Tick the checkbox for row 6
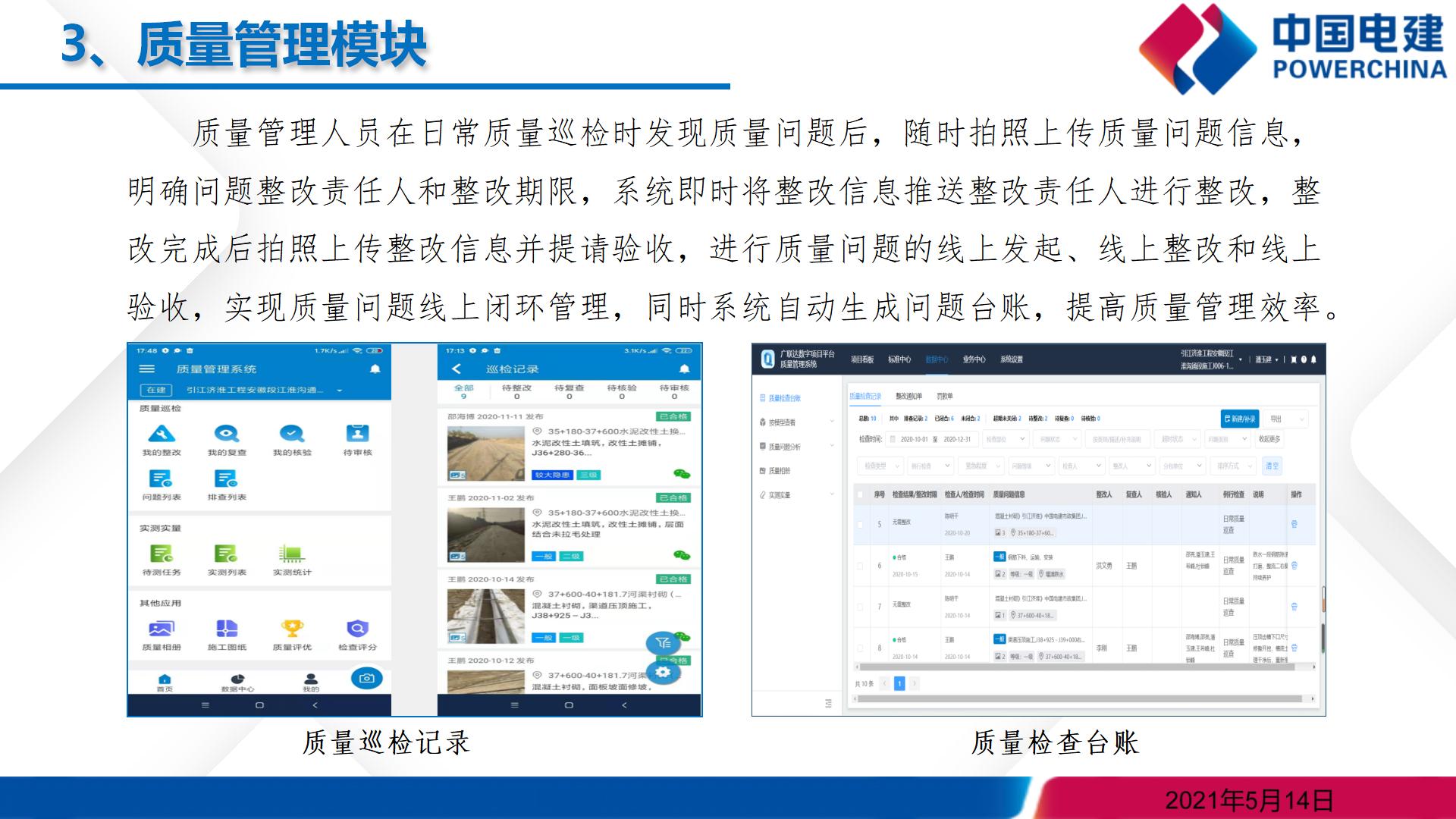Screen dimensions: 1456x819 click(860, 566)
